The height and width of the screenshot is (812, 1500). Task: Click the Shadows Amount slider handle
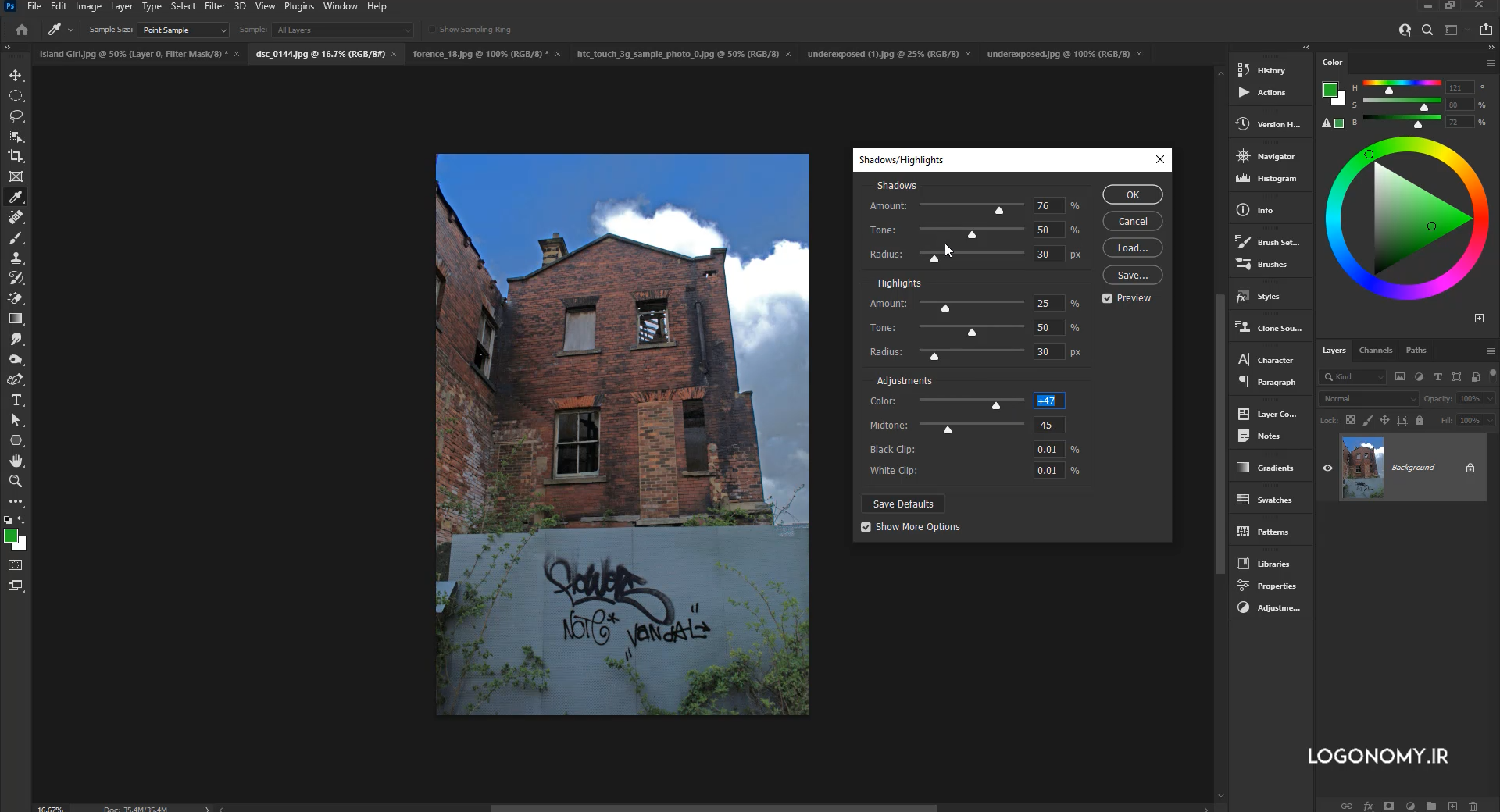coord(999,210)
